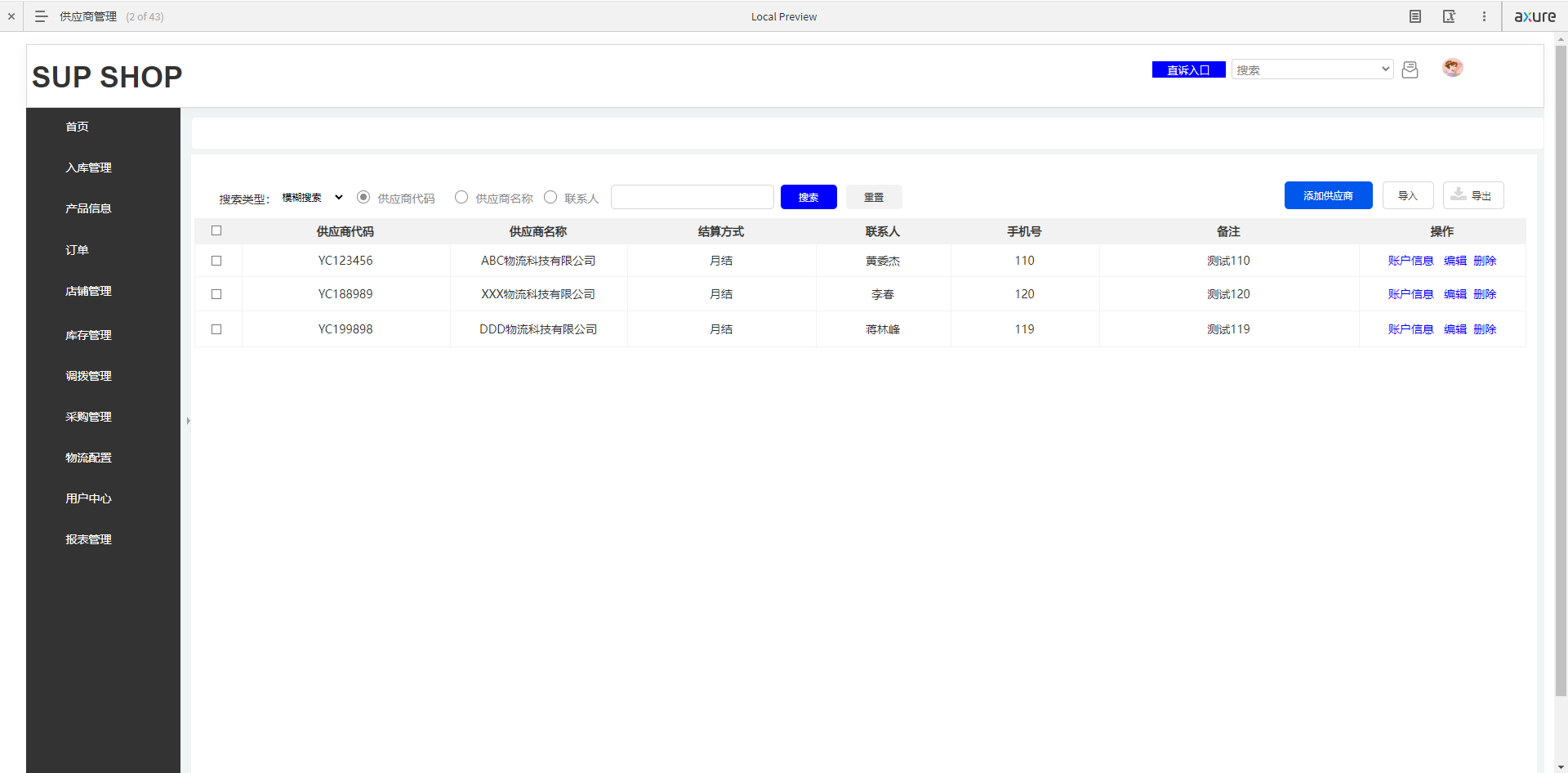Open 产品信息 in the sidebar
The image size is (1568, 773).
tap(88, 208)
